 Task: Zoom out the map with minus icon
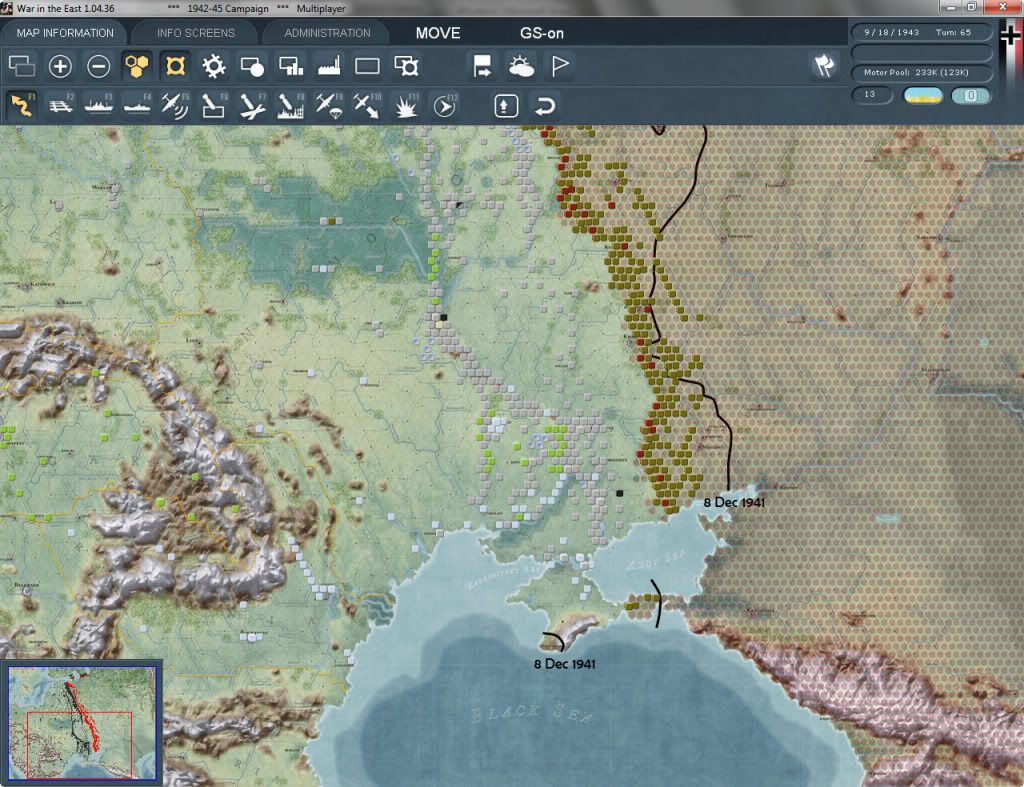[x=99, y=66]
